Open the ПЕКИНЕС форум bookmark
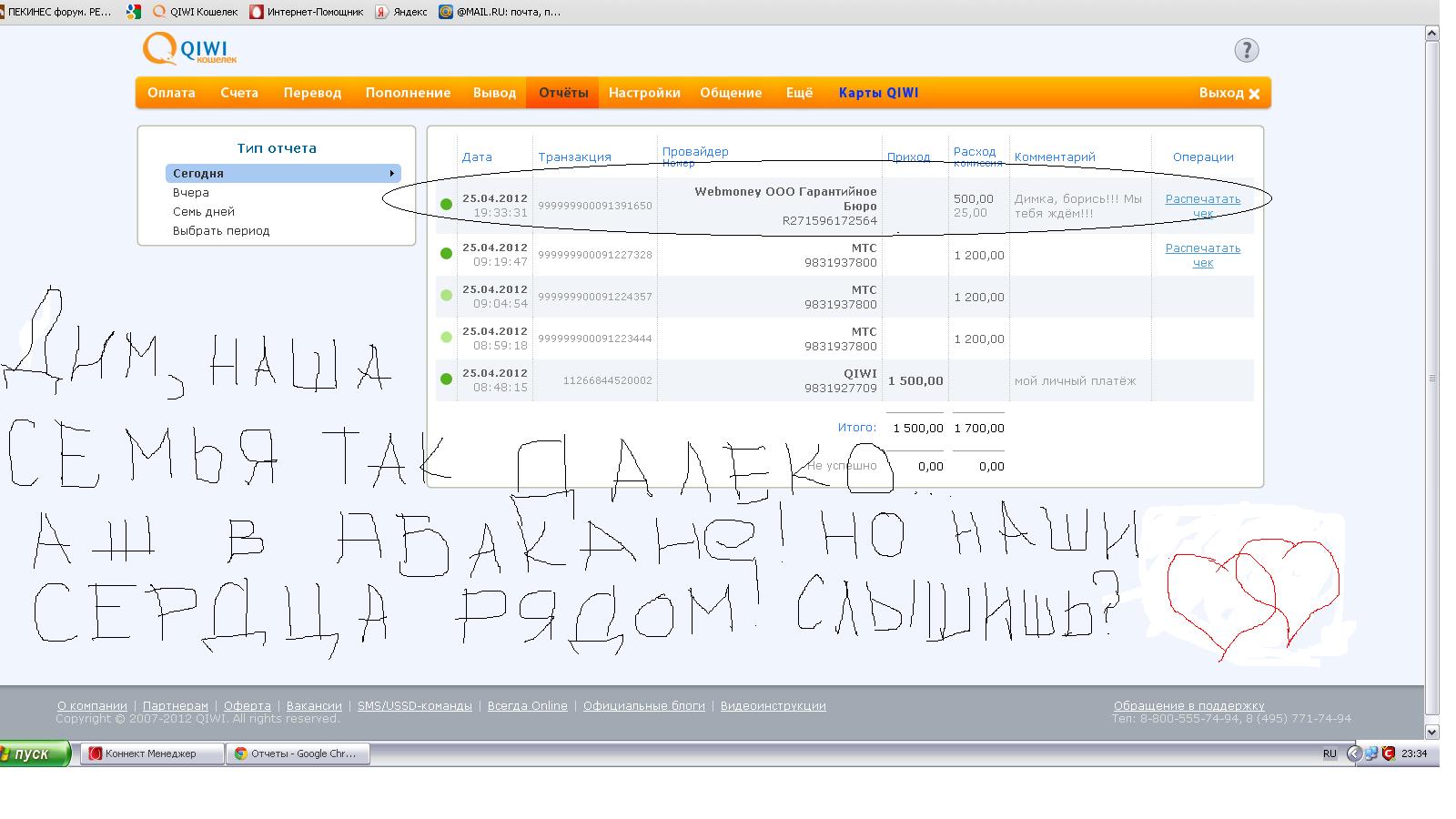The image size is (1456, 819). pos(56,12)
